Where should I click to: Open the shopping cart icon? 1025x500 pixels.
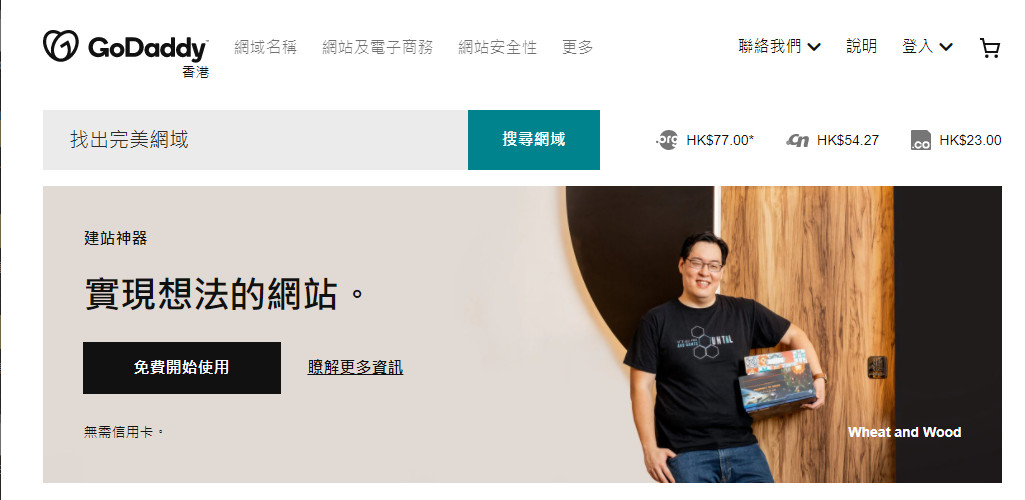point(990,48)
